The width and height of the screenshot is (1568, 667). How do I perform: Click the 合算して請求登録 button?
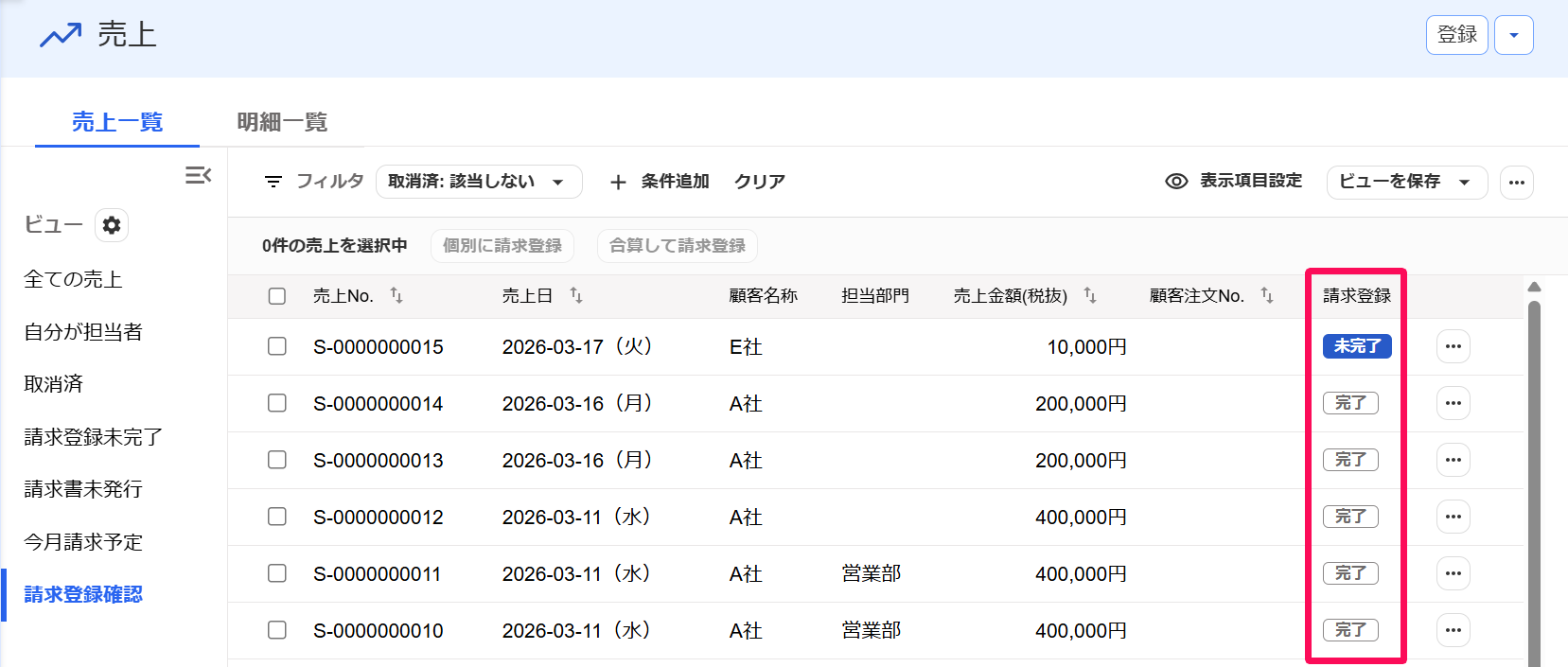(x=678, y=246)
